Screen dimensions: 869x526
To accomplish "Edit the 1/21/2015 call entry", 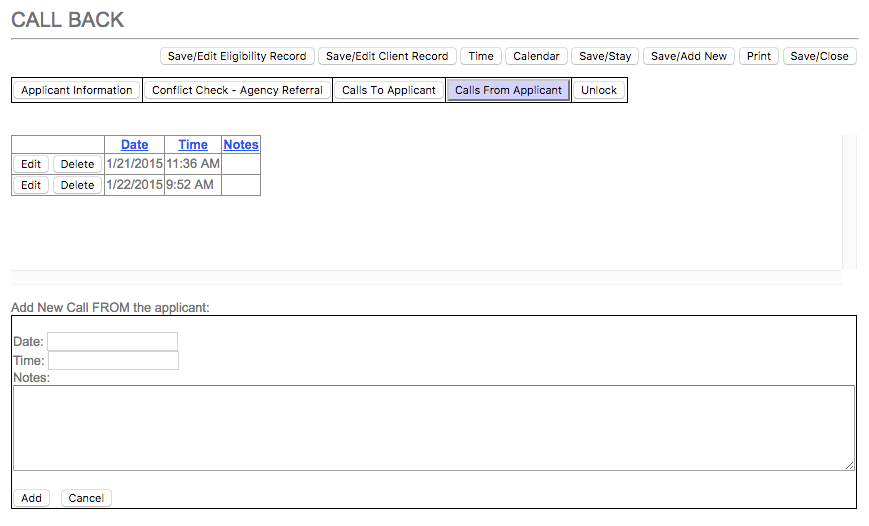I will tap(31, 164).
